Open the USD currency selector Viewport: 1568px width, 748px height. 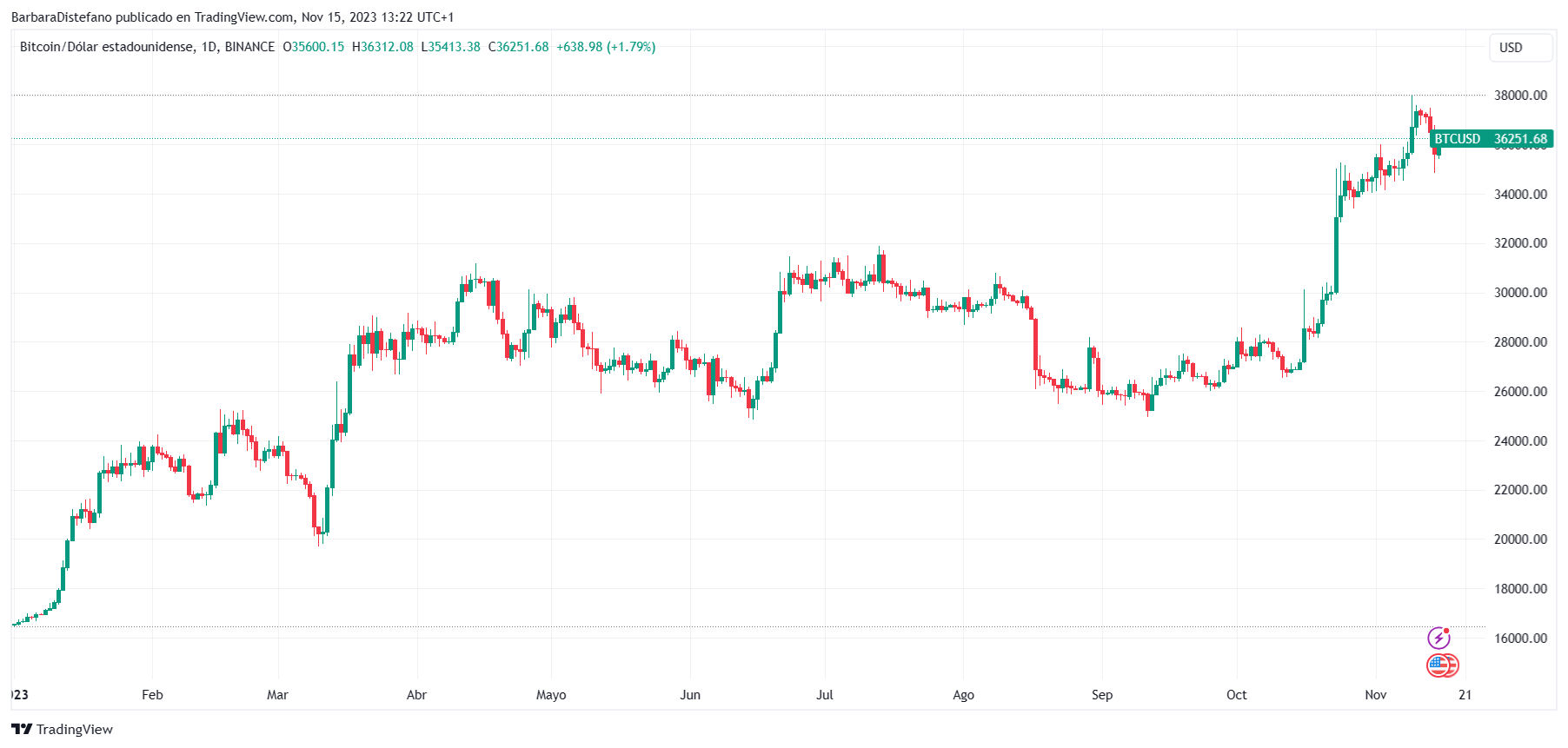(1519, 48)
